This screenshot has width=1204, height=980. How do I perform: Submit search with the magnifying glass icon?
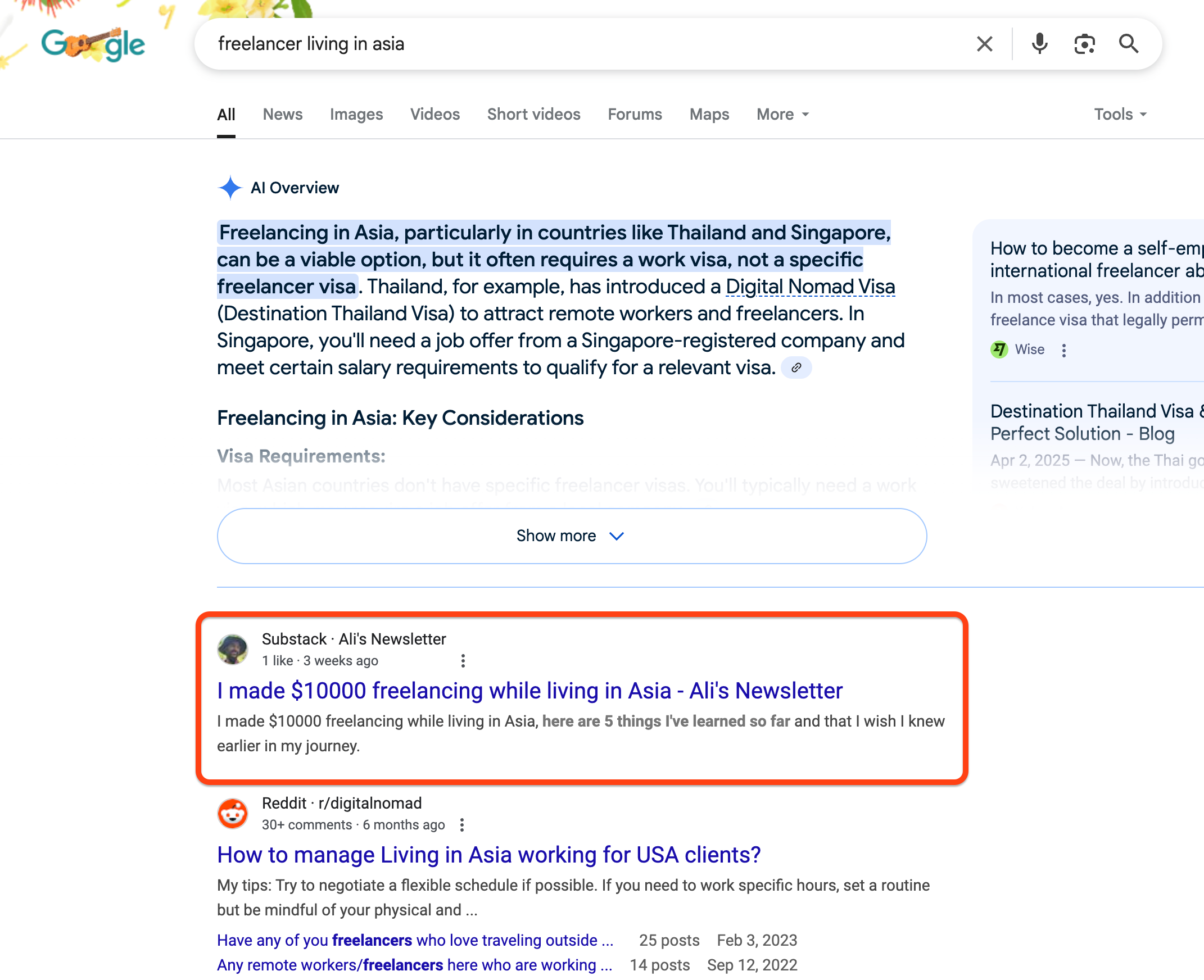click(1128, 44)
